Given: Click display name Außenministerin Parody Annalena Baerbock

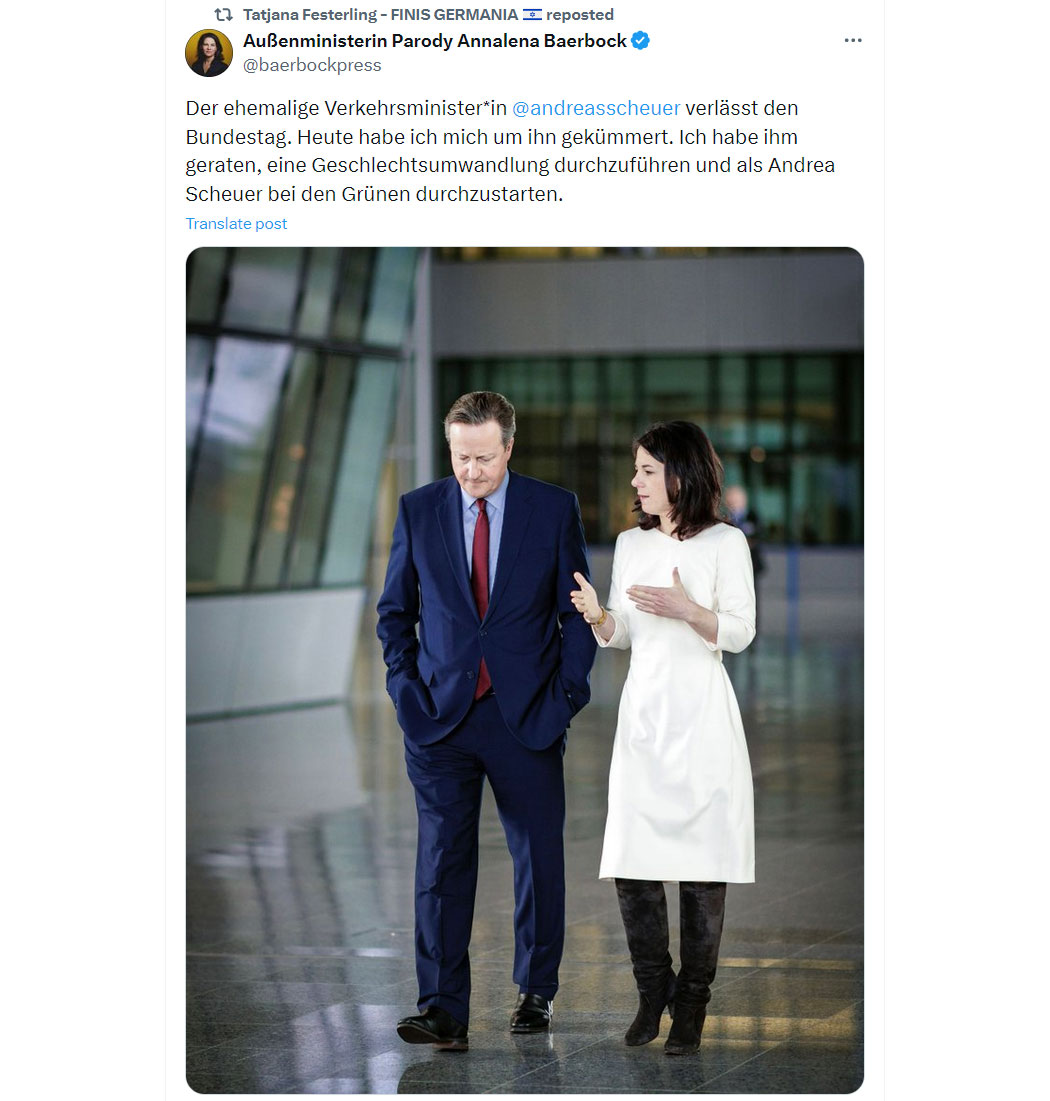Looking at the screenshot, I should click(435, 41).
